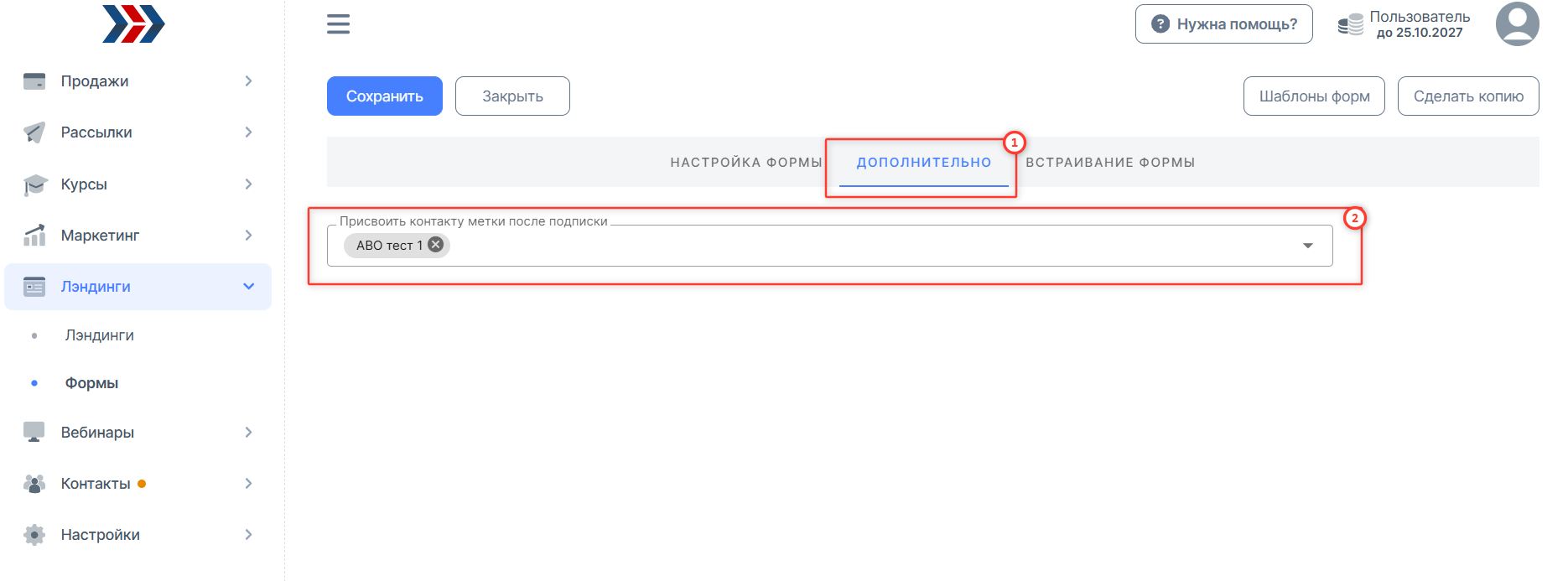
Task: Expand the Маркетинг menu chevron
Action: pos(248,236)
